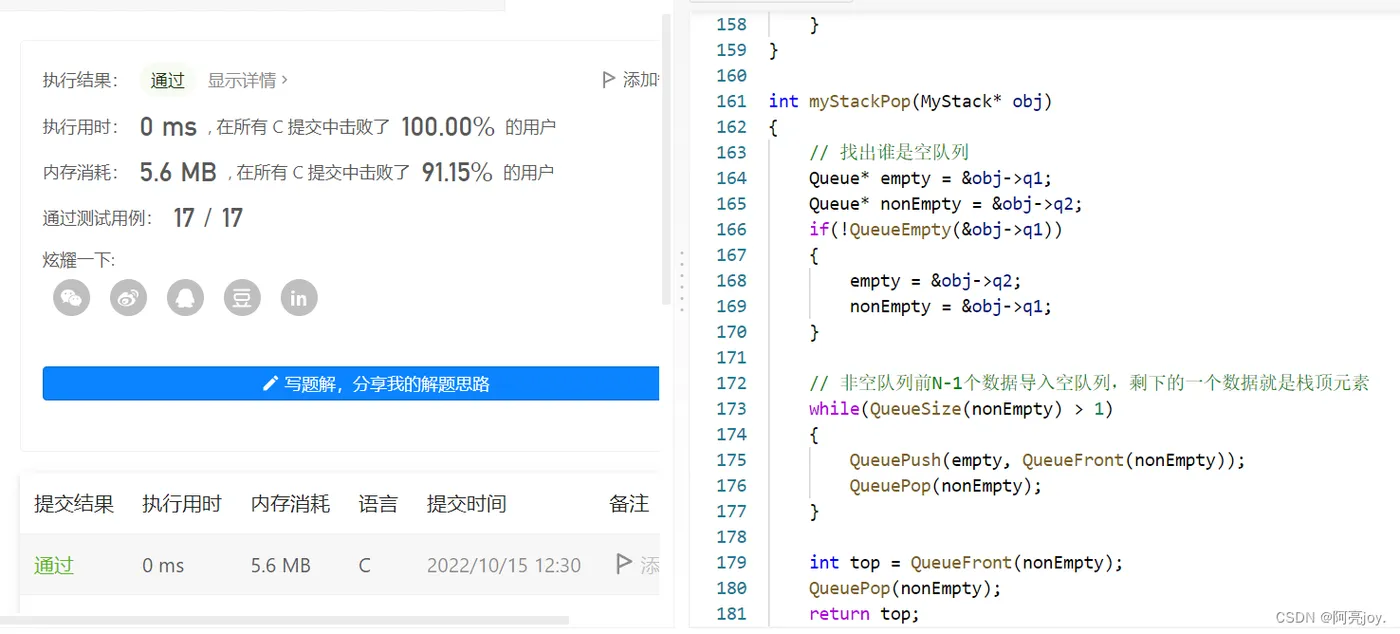This screenshot has width=1400, height=634.
Task: Click the 炫耀一下 label
Action: [x=79, y=261]
